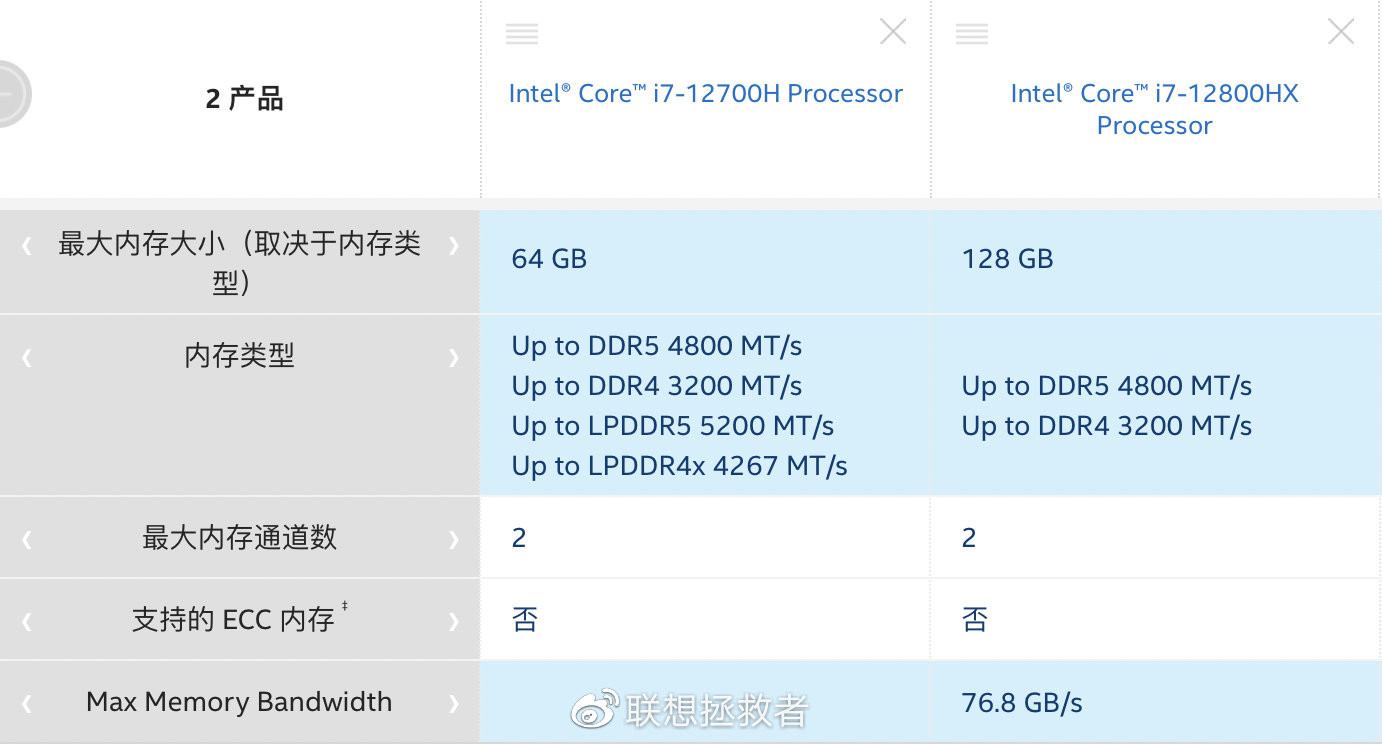Click left chevron on 支持的 ECC 内存 row

click(27, 621)
